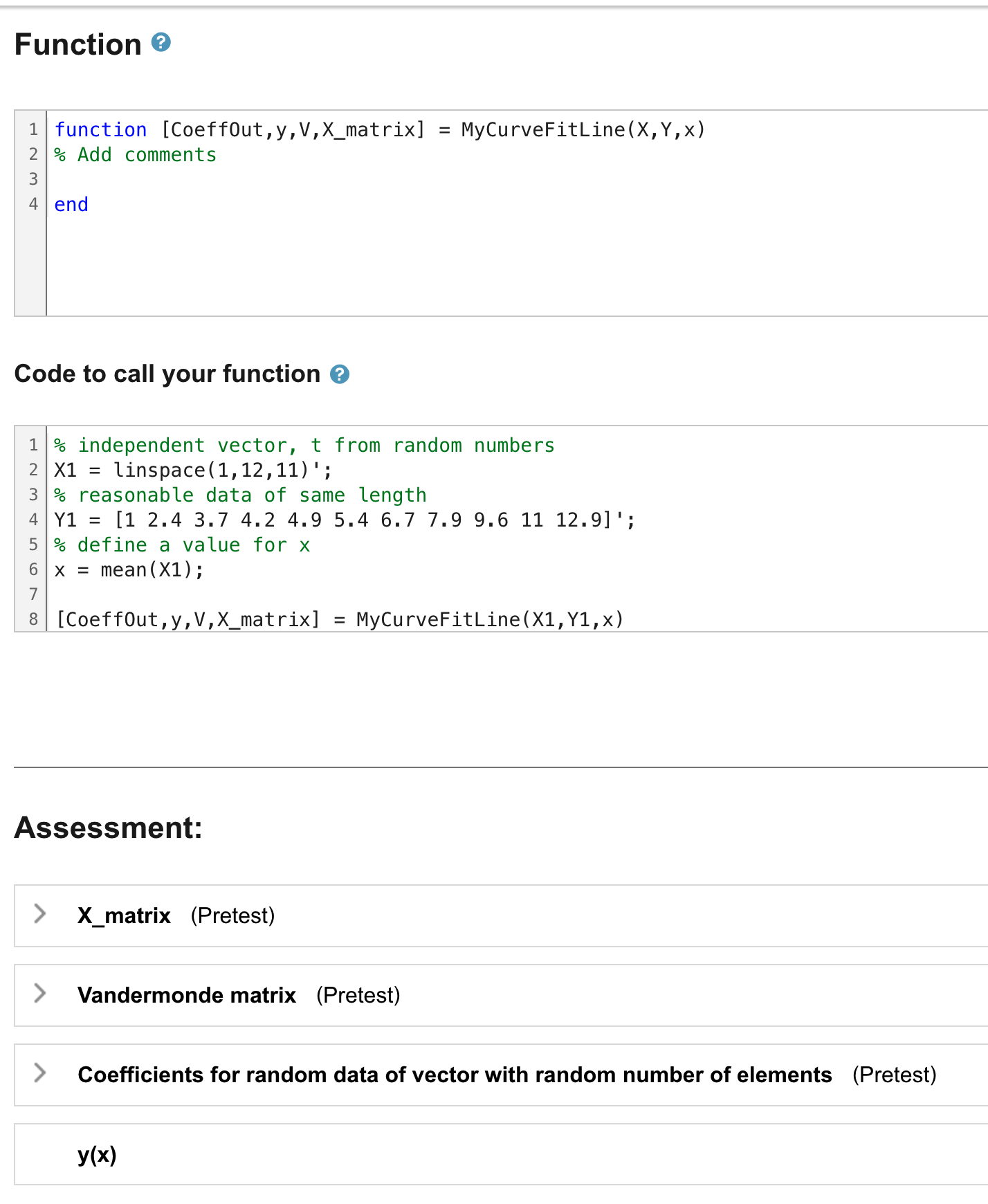Click the 'end' keyword in function editor
This screenshot has width=988, height=1204.
click(71, 204)
